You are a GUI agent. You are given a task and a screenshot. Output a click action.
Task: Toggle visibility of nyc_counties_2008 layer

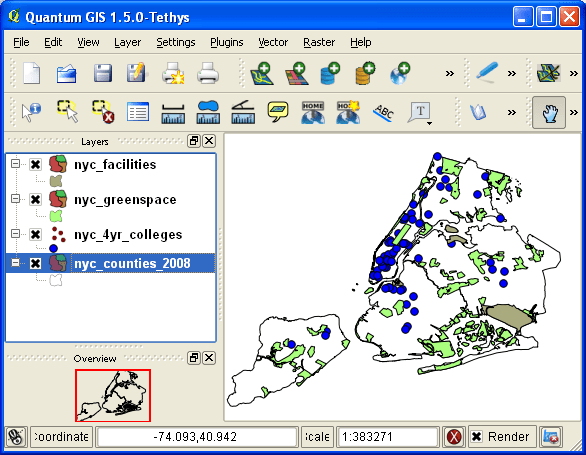pyautogui.click(x=36, y=263)
